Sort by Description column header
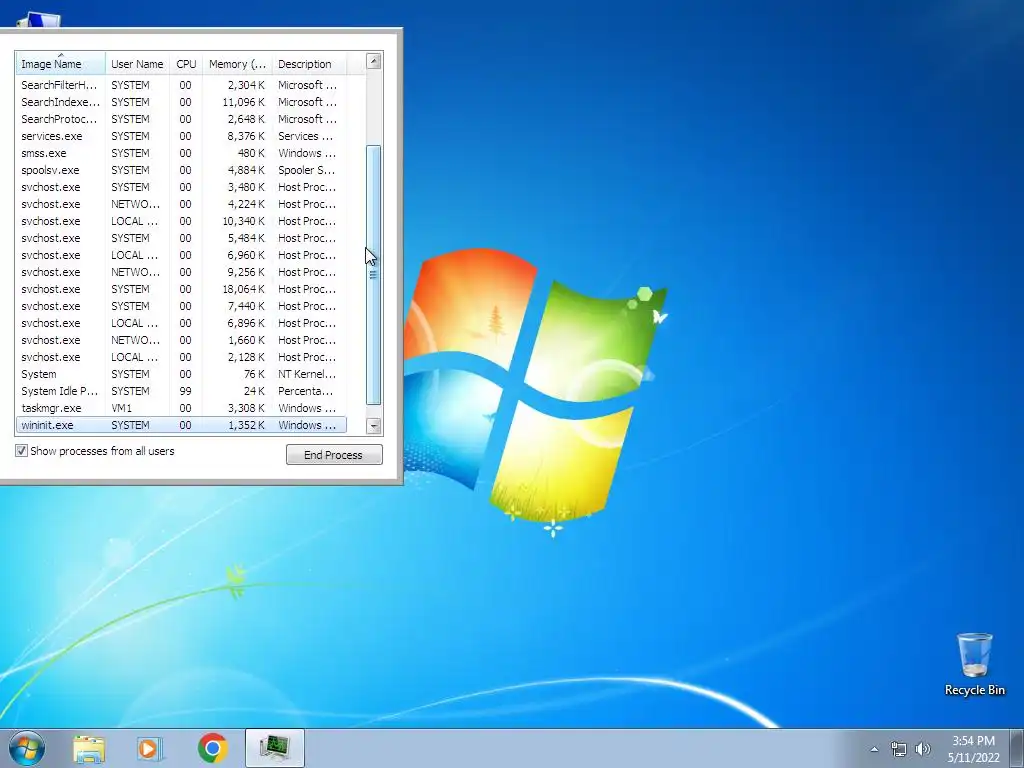 pos(310,63)
